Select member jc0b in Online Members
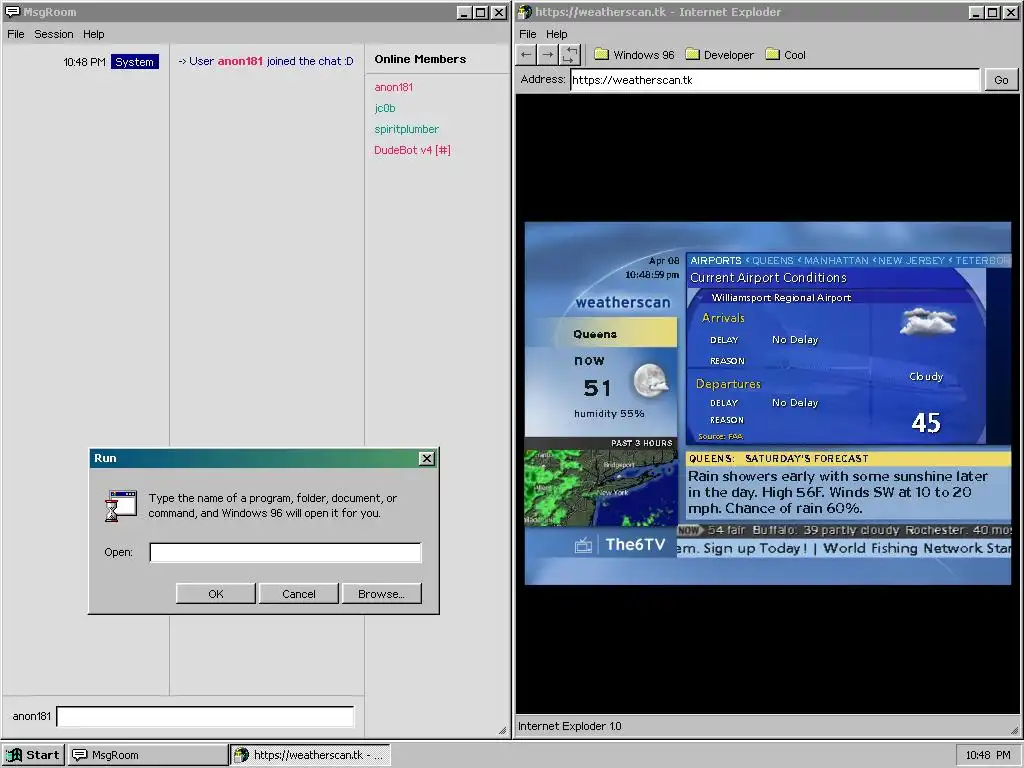The width and height of the screenshot is (1024, 768). point(385,108)
